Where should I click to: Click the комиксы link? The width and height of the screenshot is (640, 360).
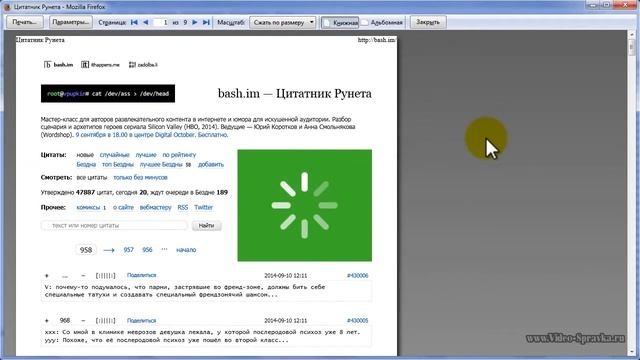pos(88,207)
